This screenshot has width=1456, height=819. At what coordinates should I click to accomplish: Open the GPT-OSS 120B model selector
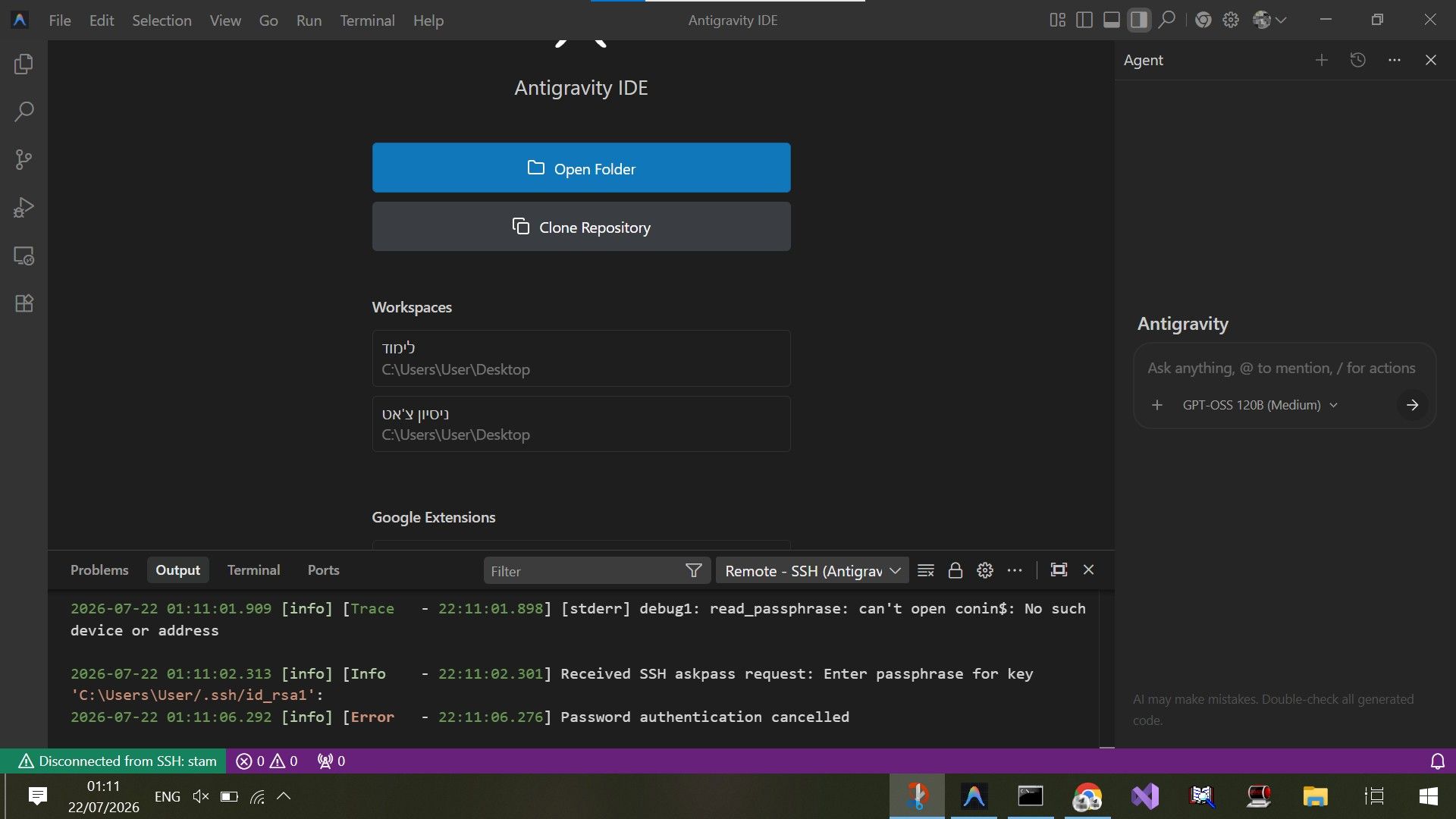pyautogui.click(x=1260, y=405)
